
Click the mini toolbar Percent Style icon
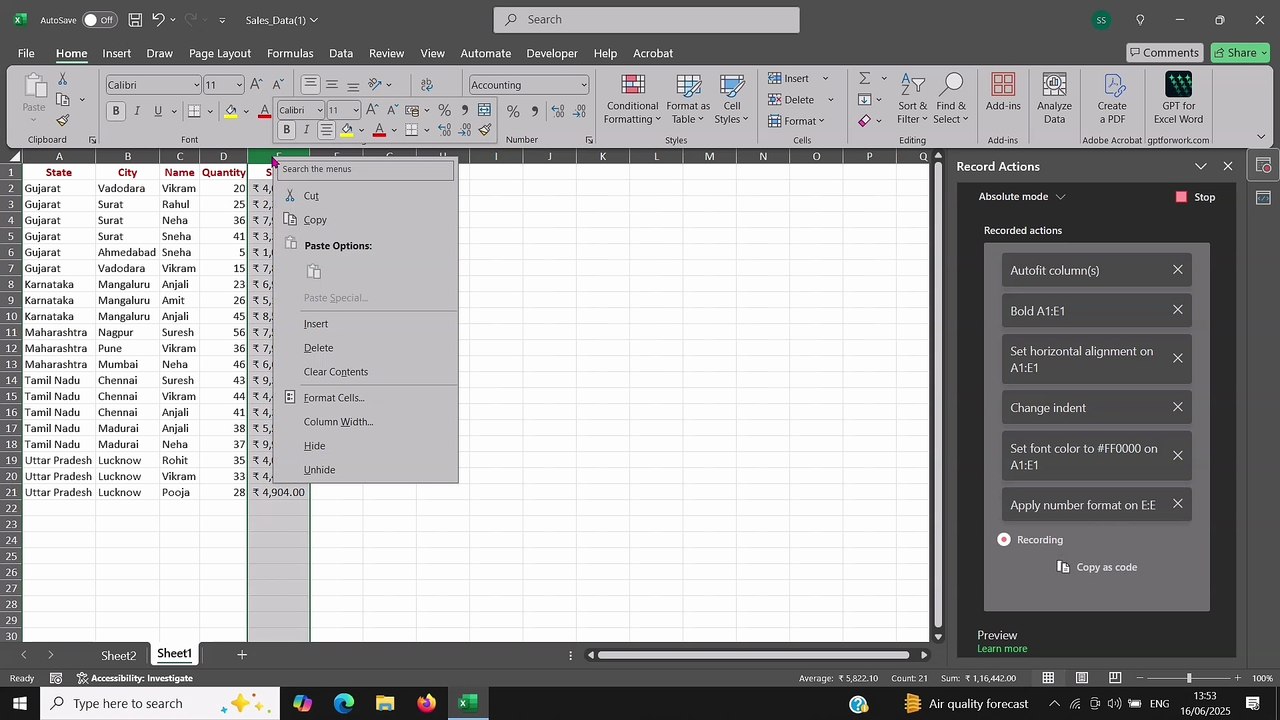(x=444, y=110)
